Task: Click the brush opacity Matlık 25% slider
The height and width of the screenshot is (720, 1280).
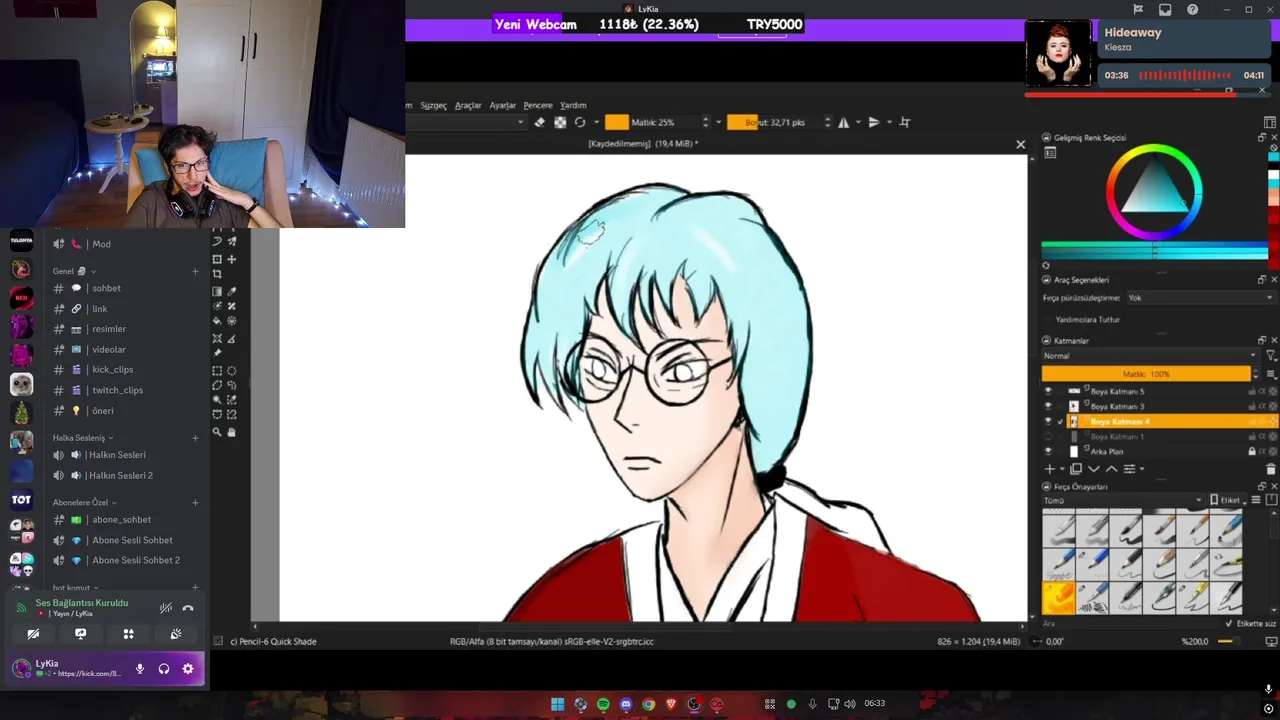Action: pyautogui.click(x=652, y=122)
